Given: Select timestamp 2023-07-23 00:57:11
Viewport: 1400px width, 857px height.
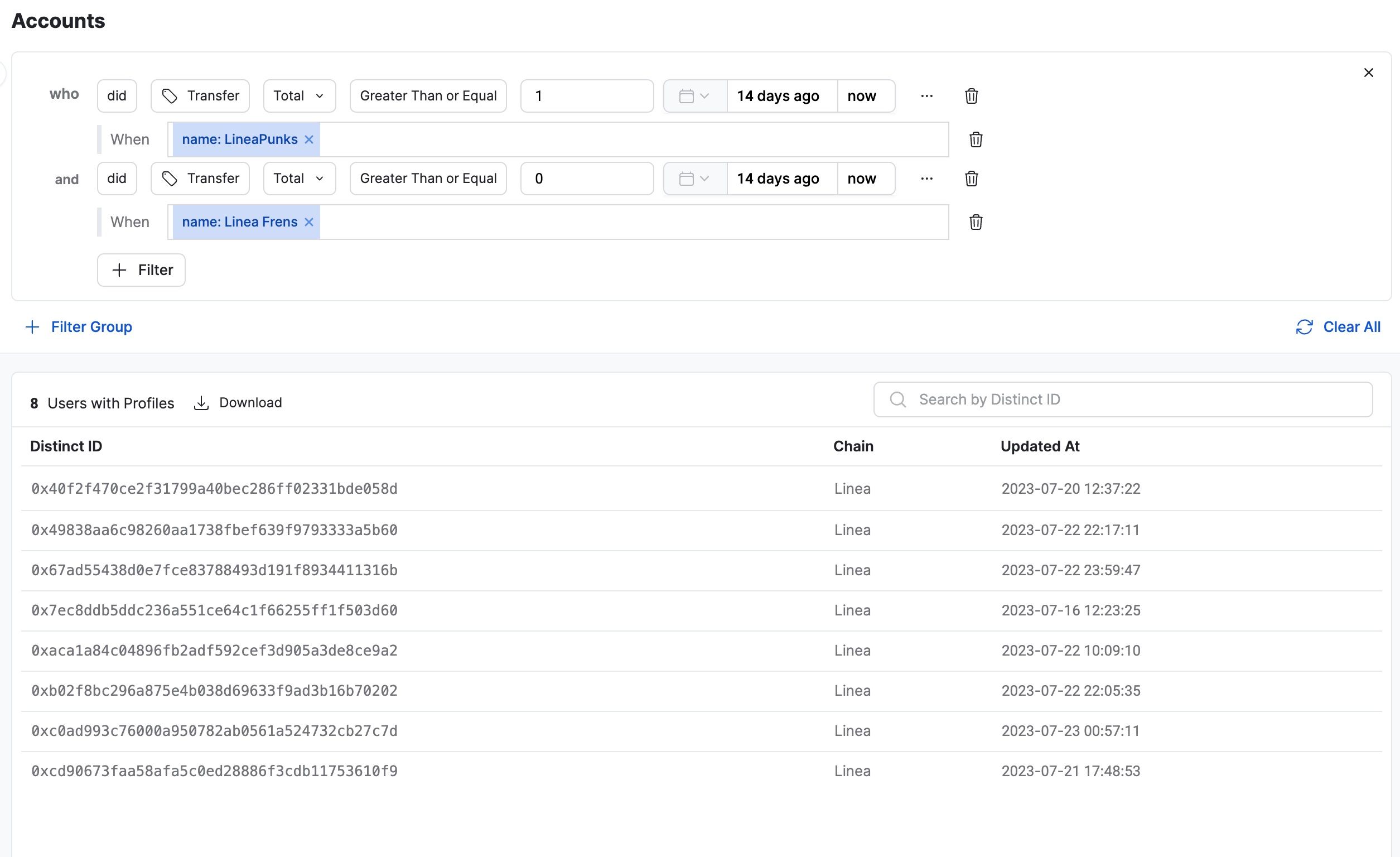Looking at the screenshot, I should tap(1070, 731).
